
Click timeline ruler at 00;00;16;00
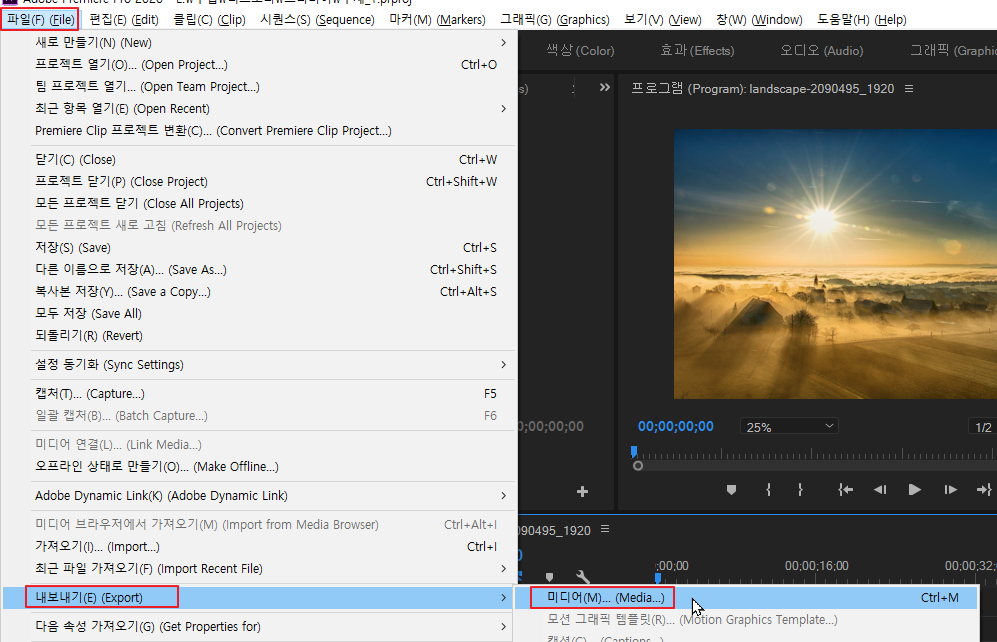[816, 566]
